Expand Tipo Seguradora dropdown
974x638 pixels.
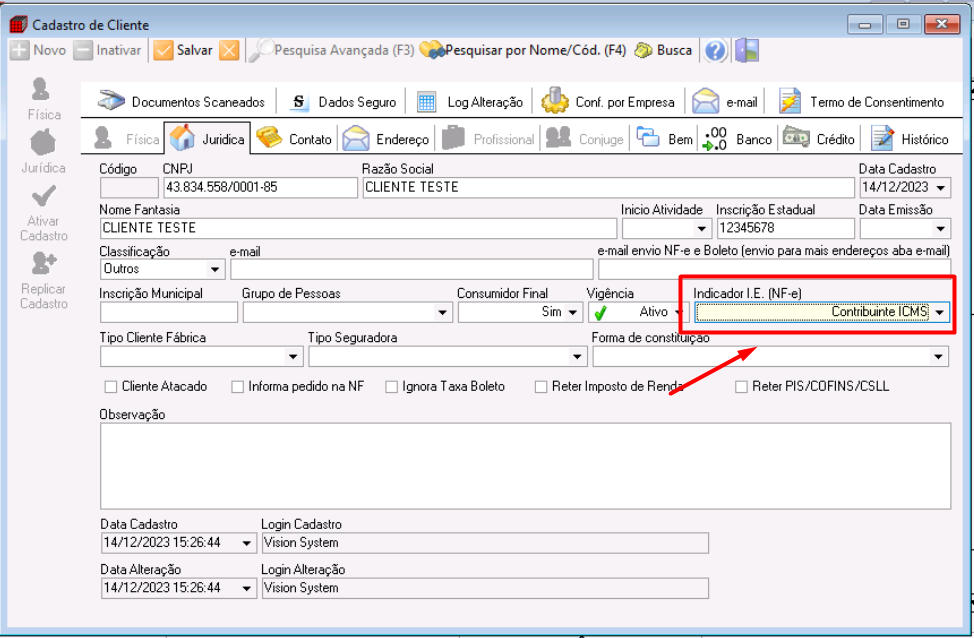click(577, 357)
